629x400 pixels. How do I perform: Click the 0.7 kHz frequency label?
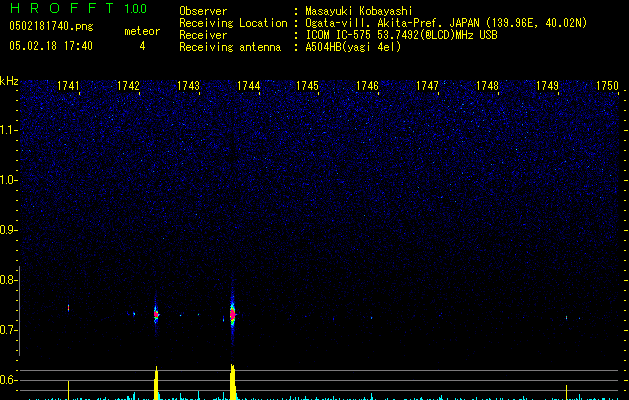[9, 330]
